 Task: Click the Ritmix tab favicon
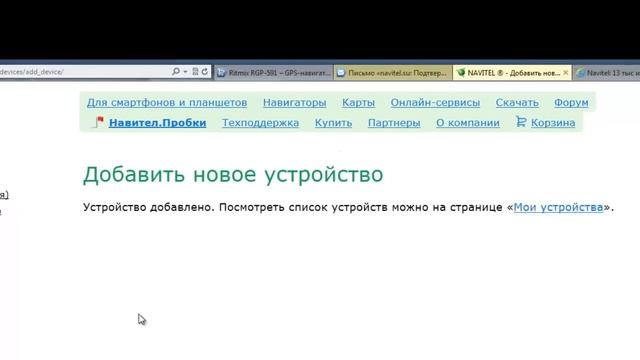221,73
